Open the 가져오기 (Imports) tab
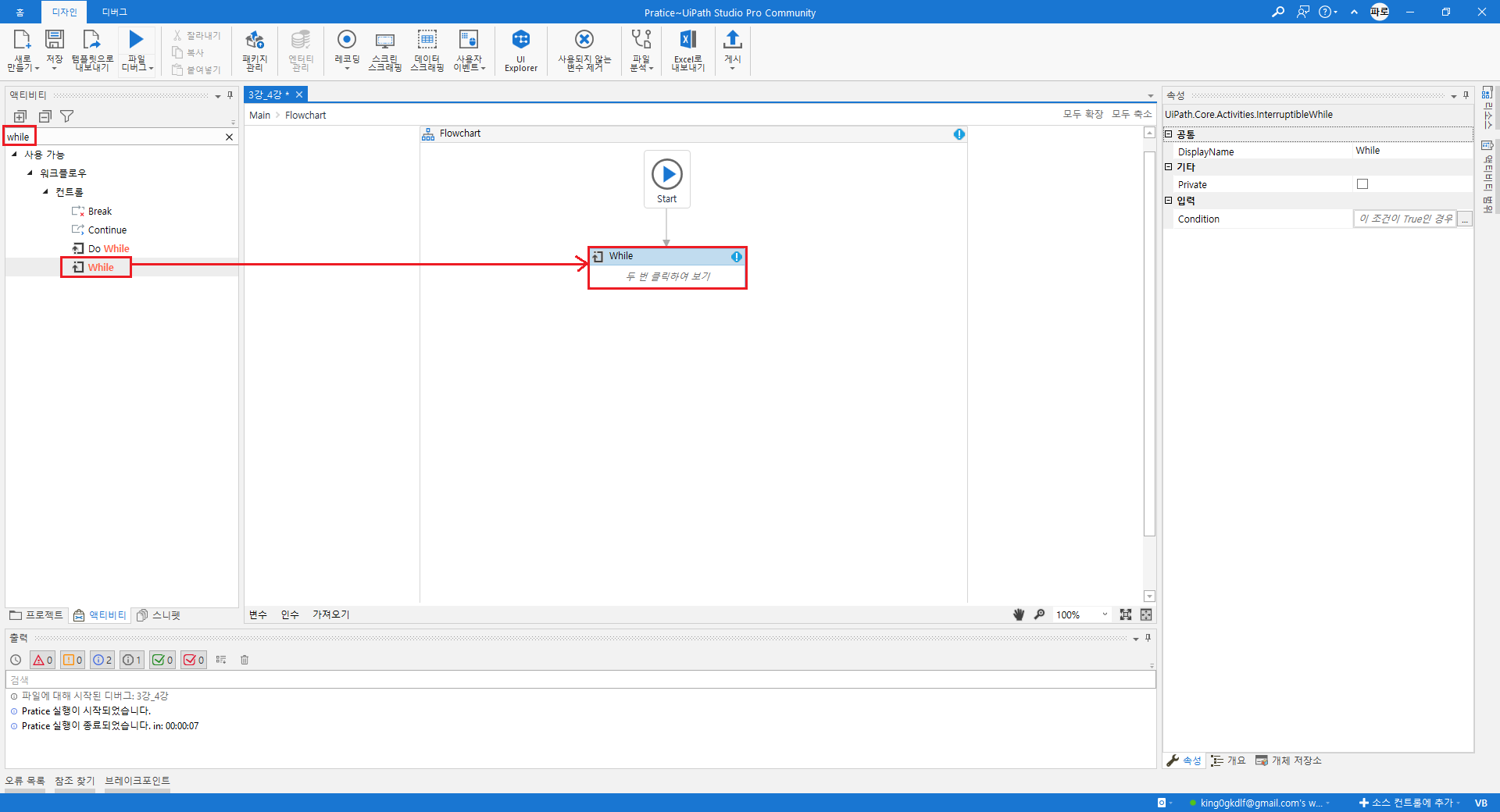The width and height of the screenshot is (1500, 812). click(x=331, y=614)
